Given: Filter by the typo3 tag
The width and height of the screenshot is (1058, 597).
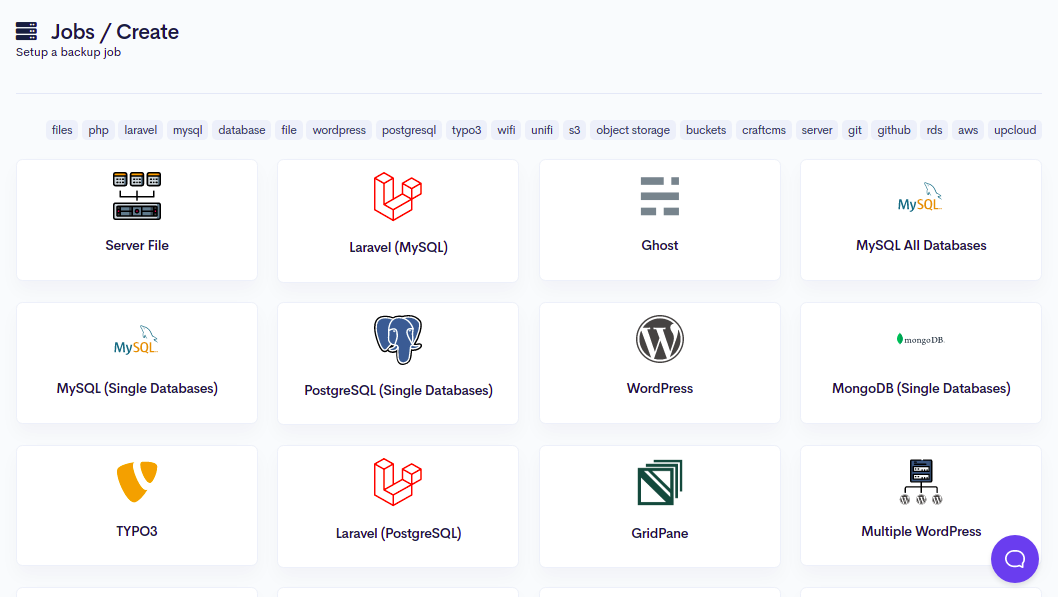Looking at the screenshot, I should 466,130.
